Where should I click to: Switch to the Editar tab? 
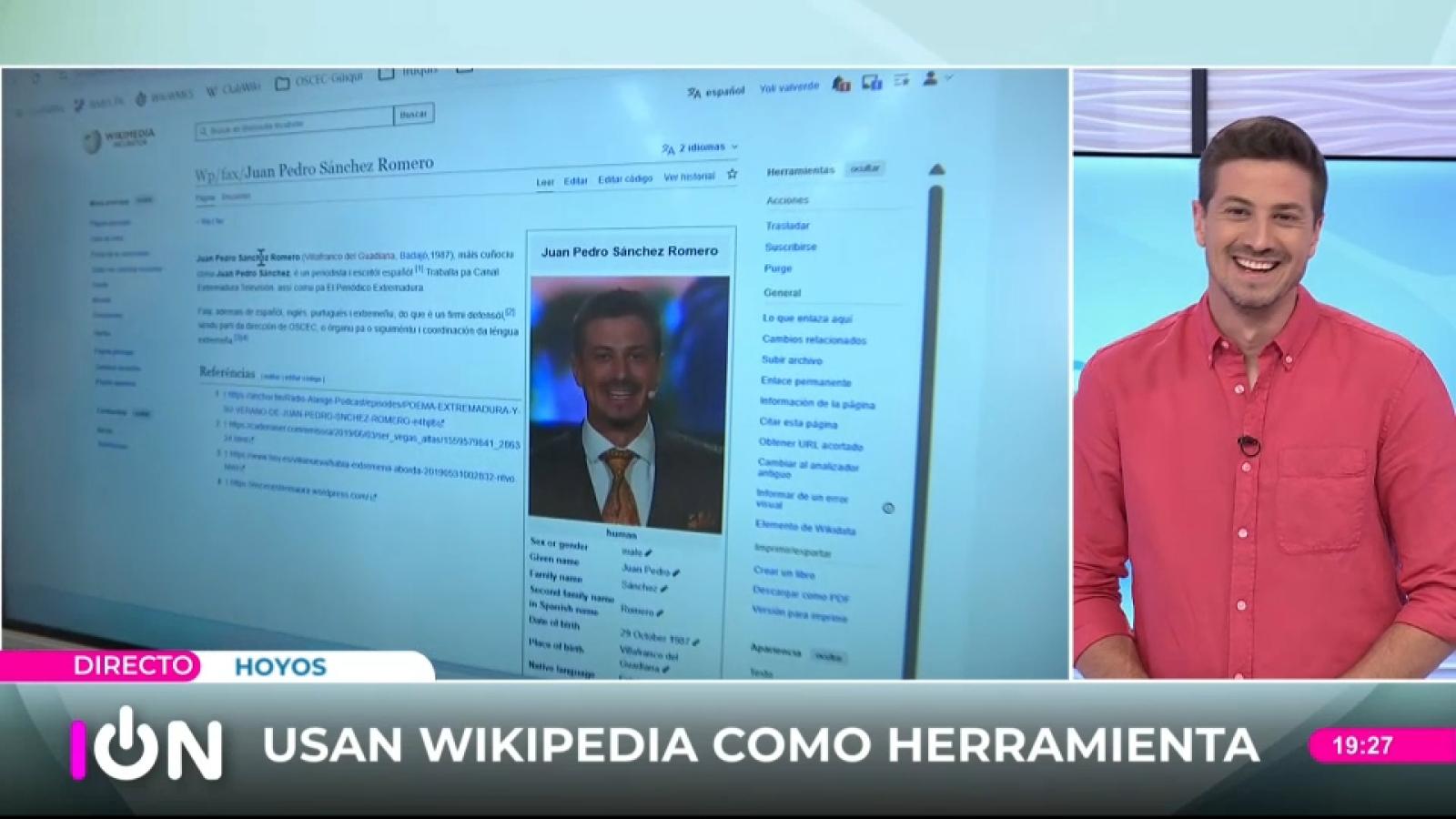pos(575,181)
